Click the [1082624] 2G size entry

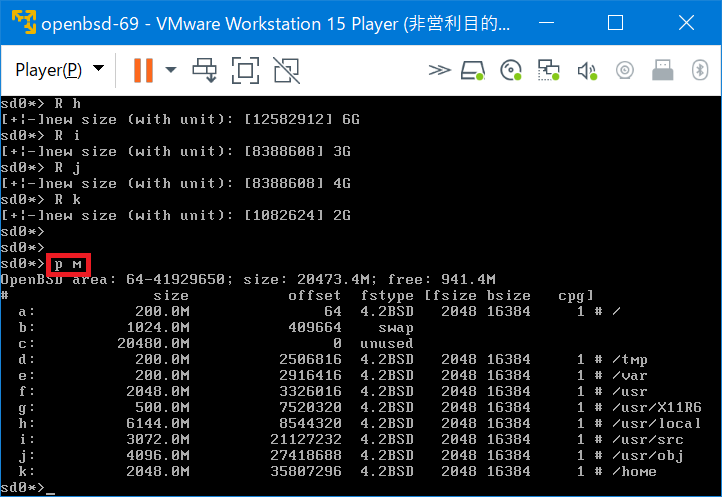tap(297, 215)
